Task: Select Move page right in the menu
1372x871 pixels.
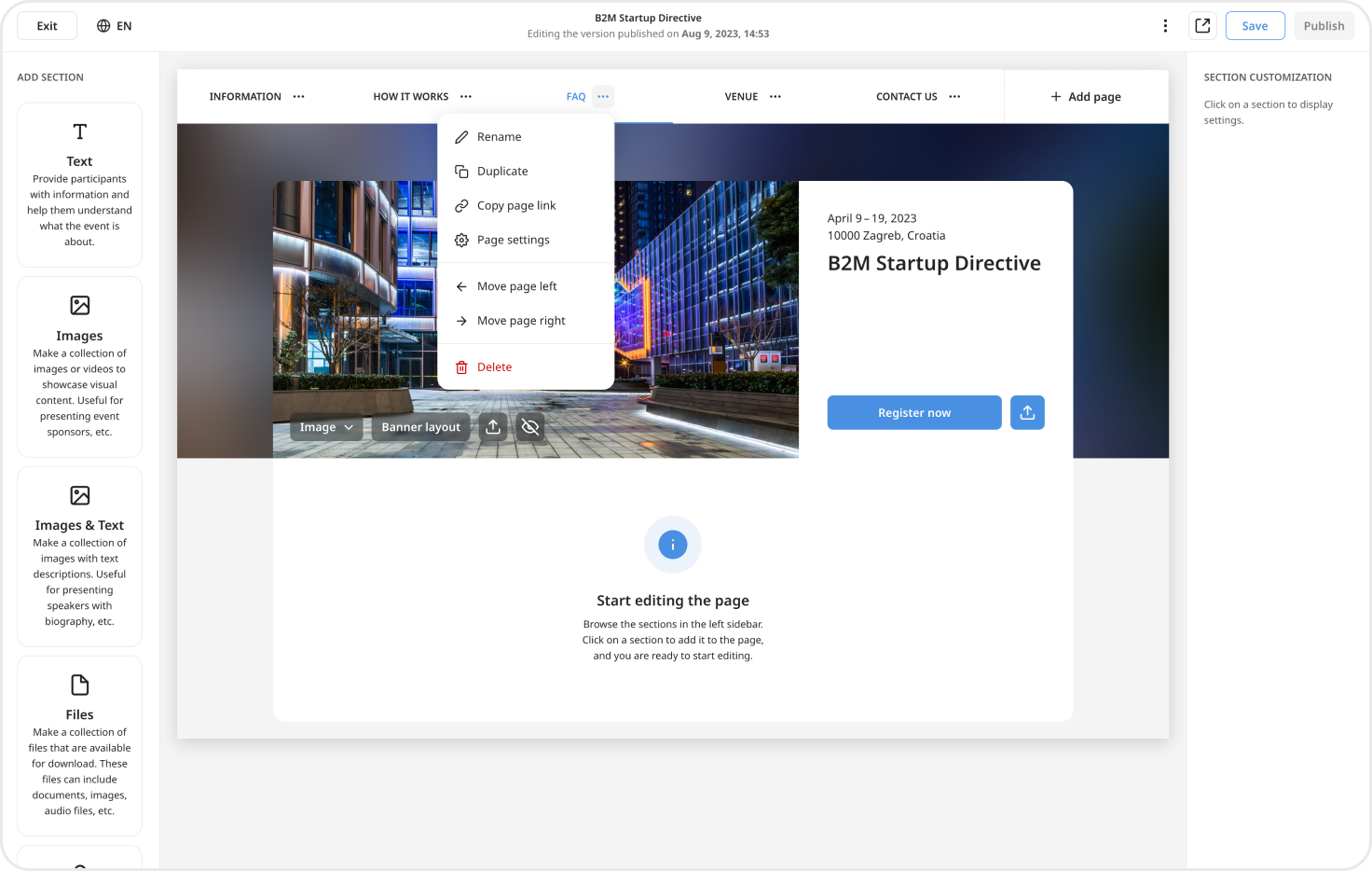Action: click(521, 321)
